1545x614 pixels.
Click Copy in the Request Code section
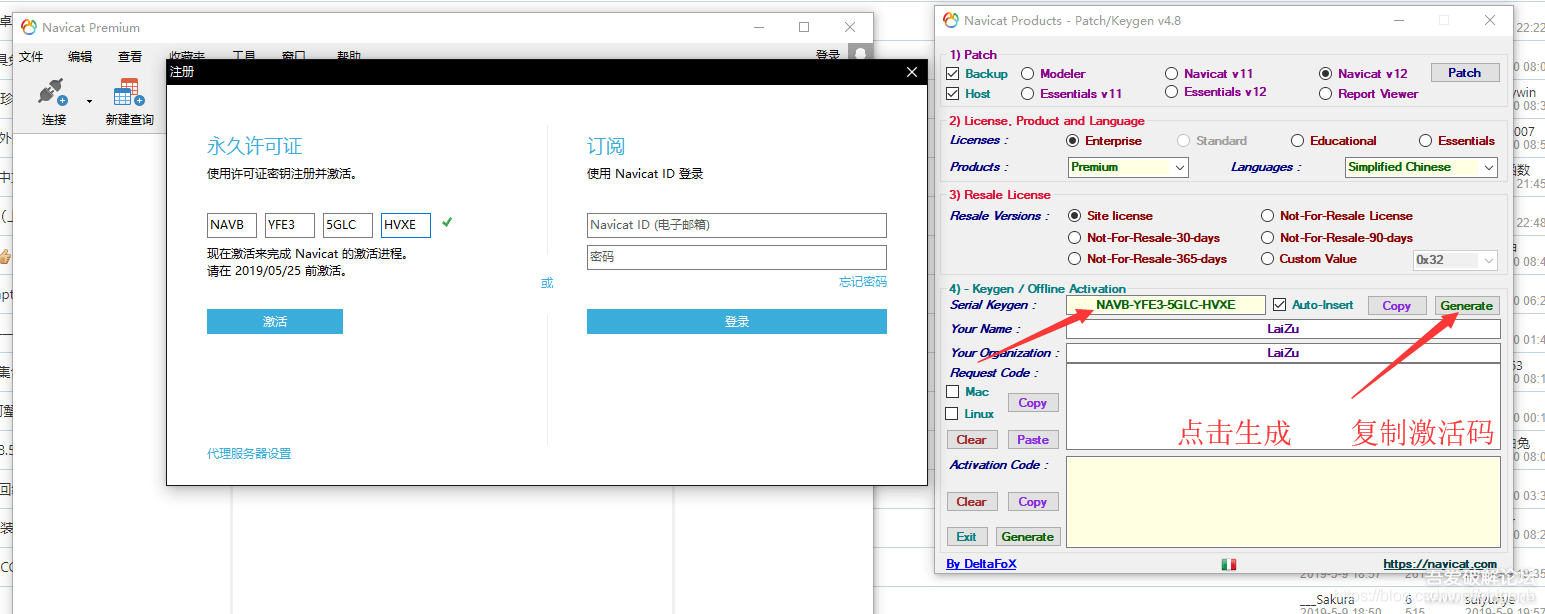coord(1033,403)
